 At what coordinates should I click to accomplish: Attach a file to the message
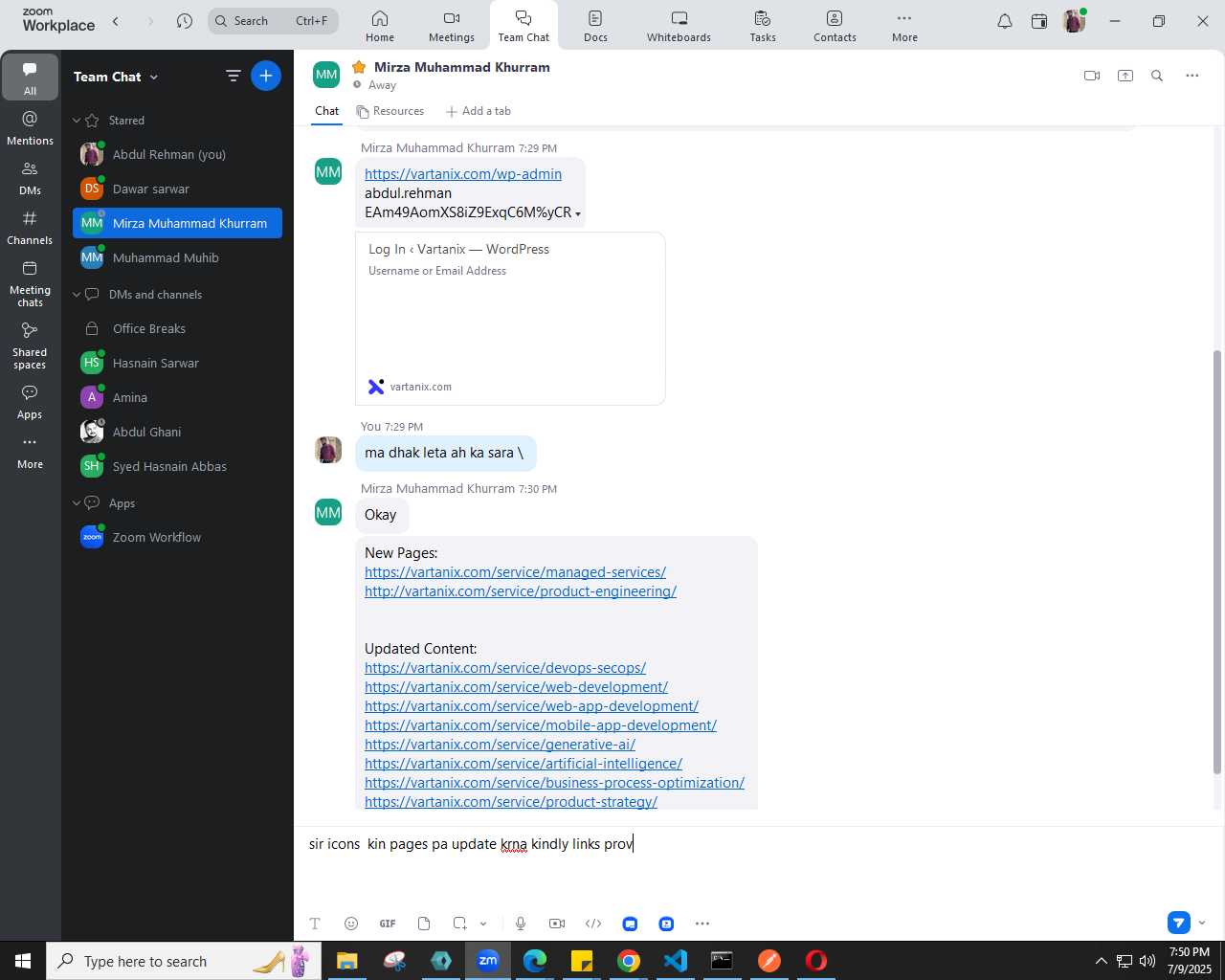[x=424, y=924]
